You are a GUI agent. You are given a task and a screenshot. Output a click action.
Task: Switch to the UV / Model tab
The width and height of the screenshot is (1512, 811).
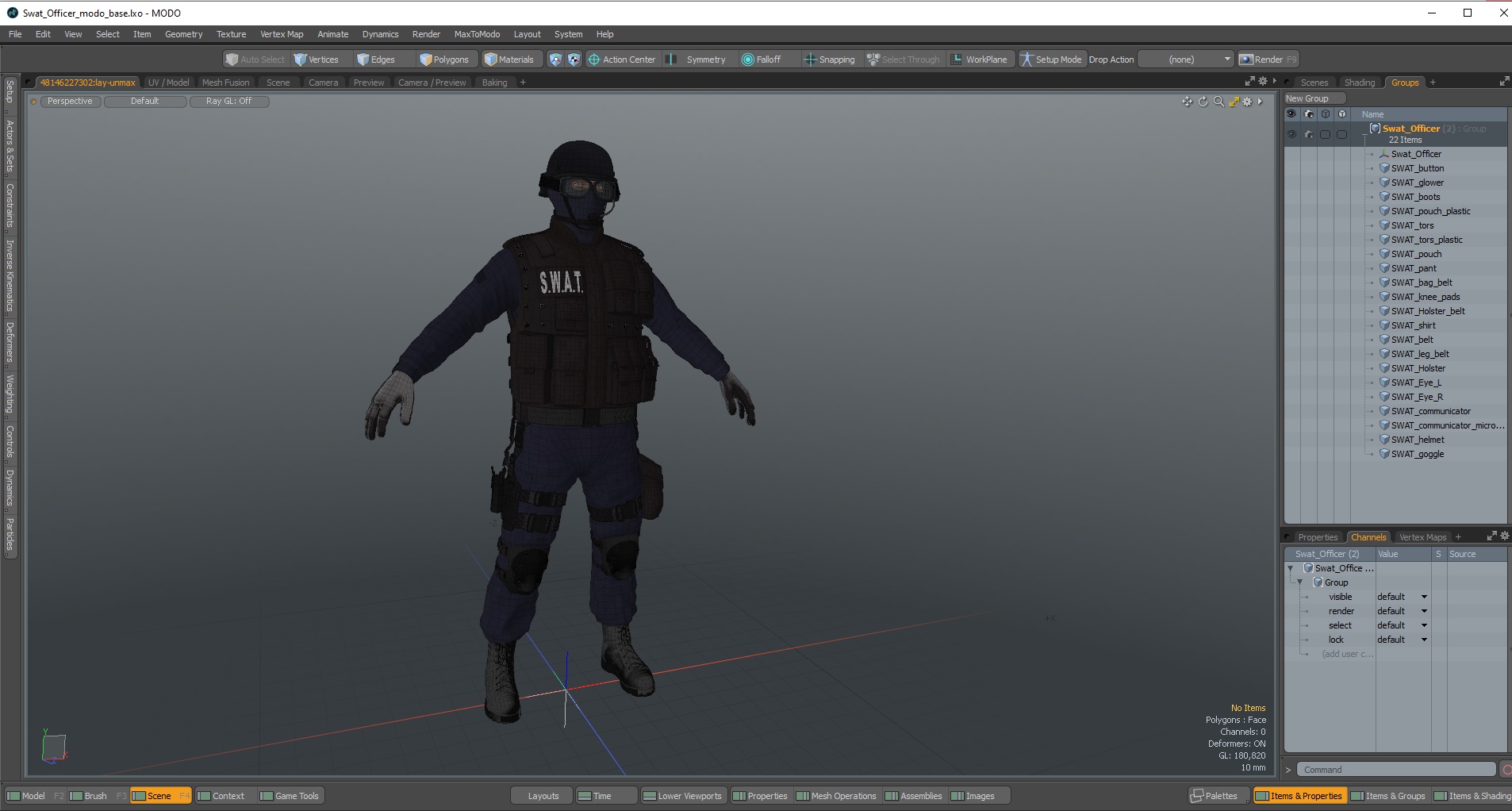(168, 83)
